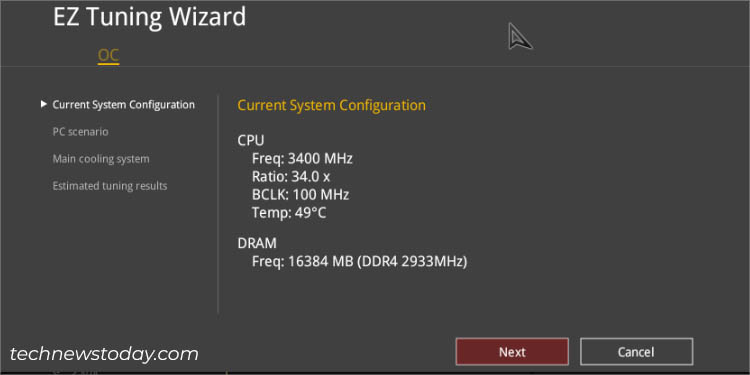Click the BCLK 100 MHz line
The height and width of the screenshot is (375, 750).
[x=300, y=195]
